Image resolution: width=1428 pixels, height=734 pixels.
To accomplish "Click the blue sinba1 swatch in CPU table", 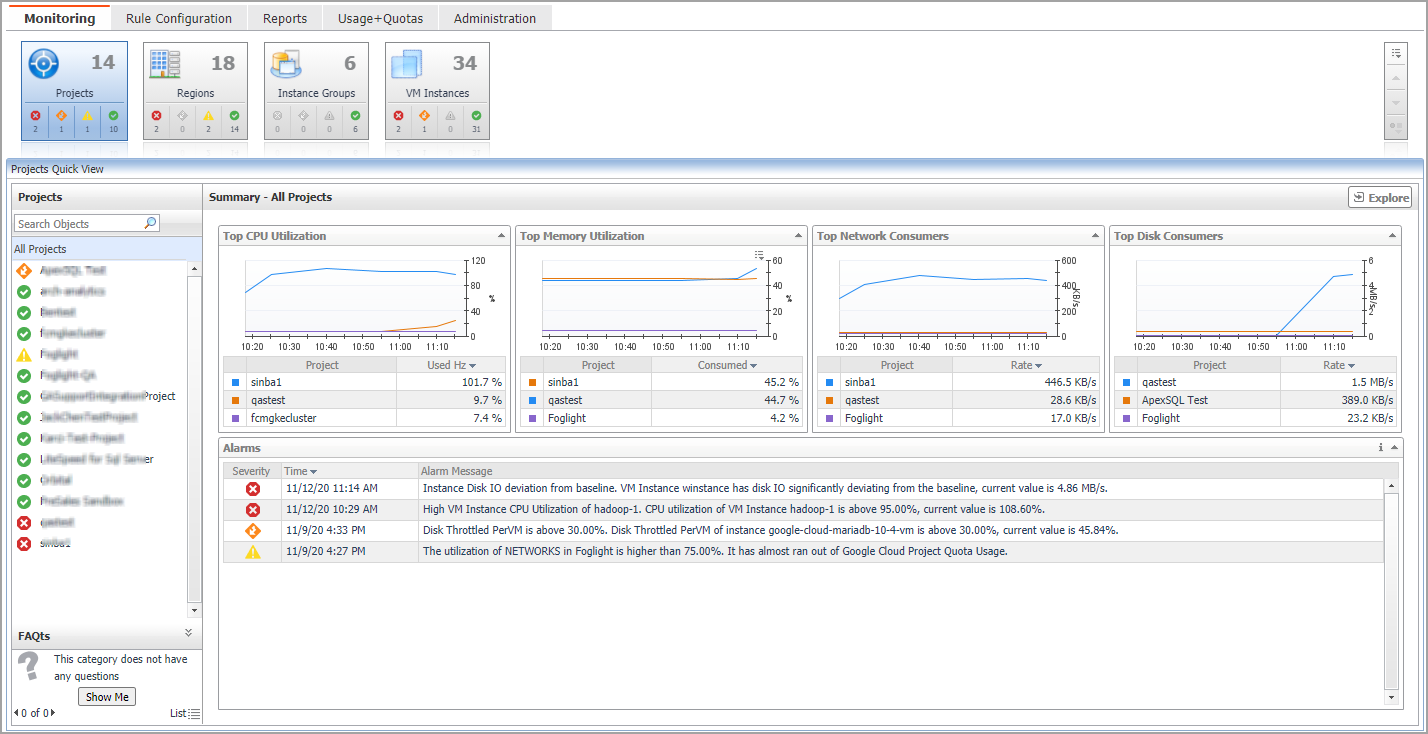I will 235,382.
